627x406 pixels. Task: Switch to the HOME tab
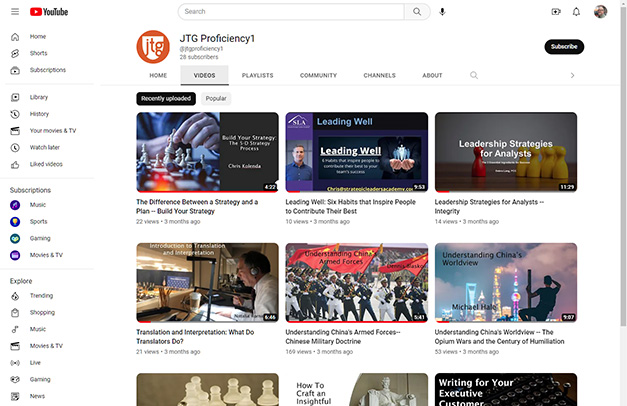(158, 75)
